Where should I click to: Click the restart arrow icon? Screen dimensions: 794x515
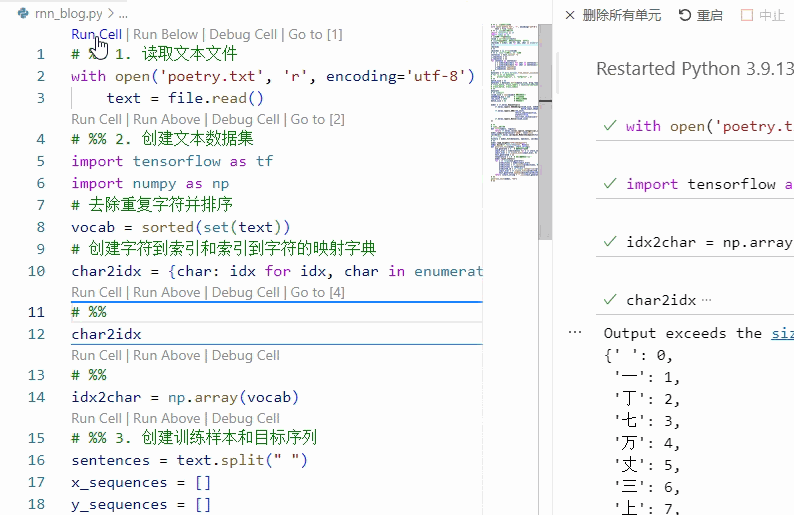(685, 15)
